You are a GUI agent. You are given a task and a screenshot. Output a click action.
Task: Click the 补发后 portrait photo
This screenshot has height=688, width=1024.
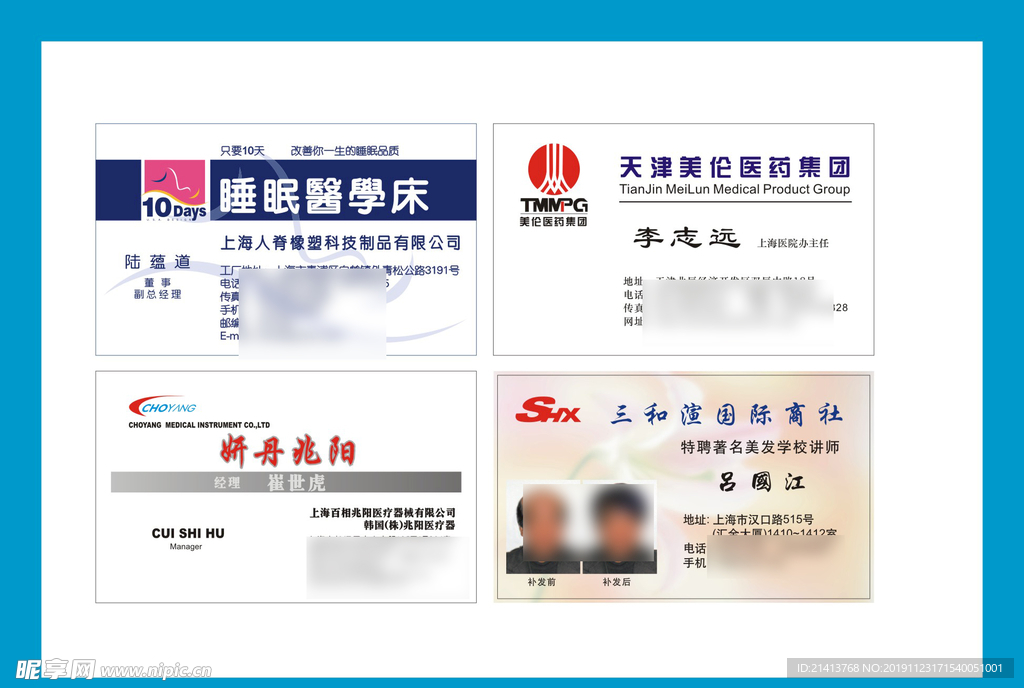pyautogui.click(x=619, y=527)
